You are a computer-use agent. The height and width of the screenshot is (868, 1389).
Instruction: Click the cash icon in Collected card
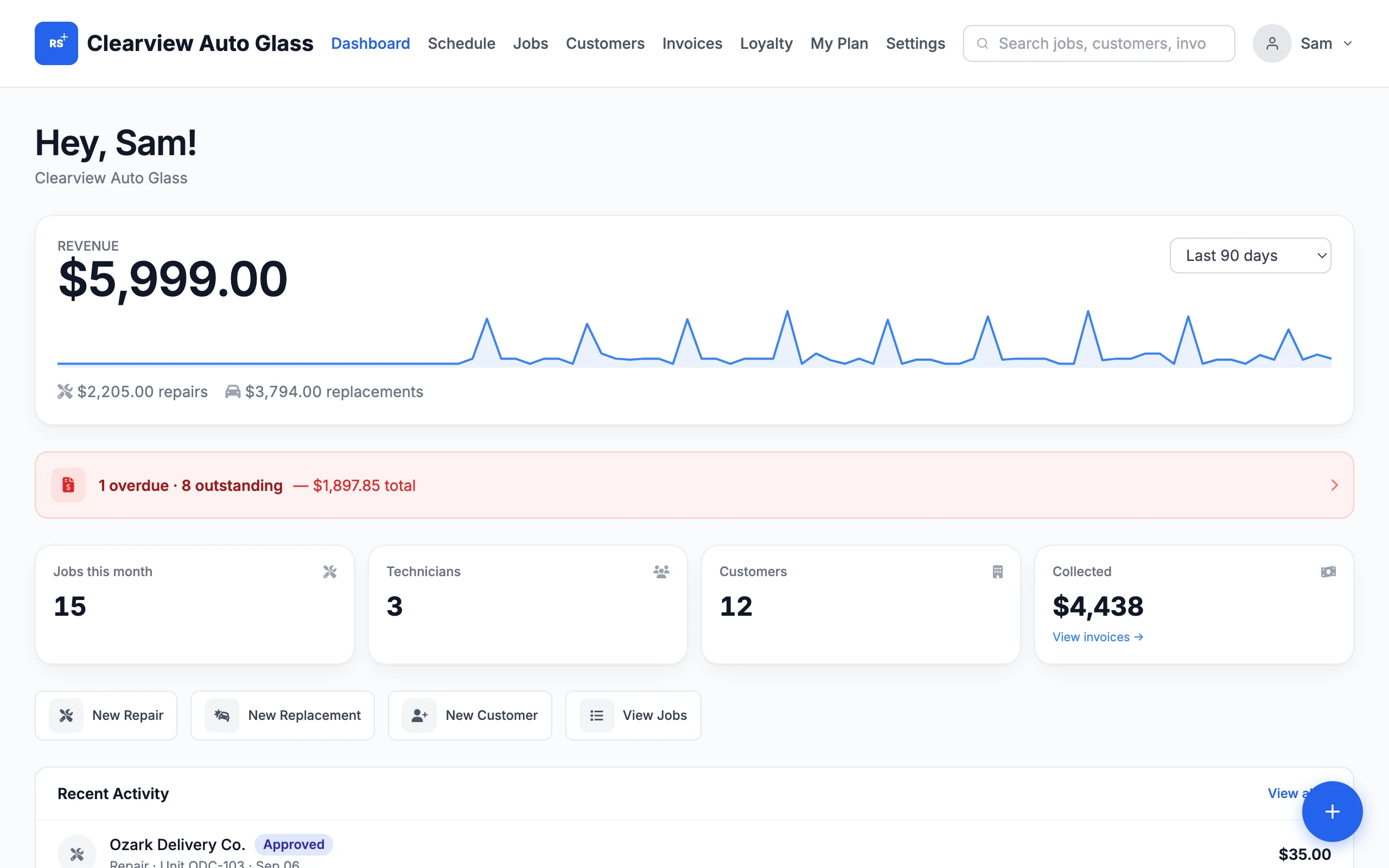coord(1328,572)
